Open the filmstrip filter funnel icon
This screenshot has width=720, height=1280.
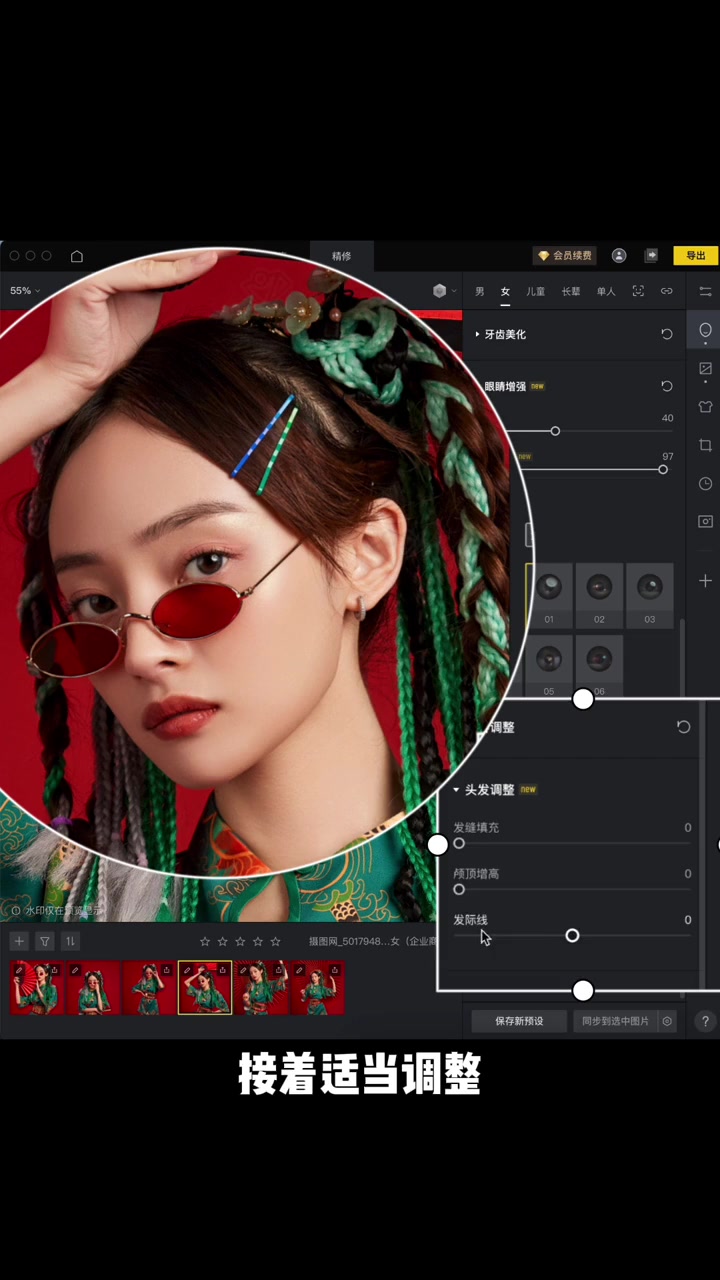pyautogui.click(x=45, y=941)
